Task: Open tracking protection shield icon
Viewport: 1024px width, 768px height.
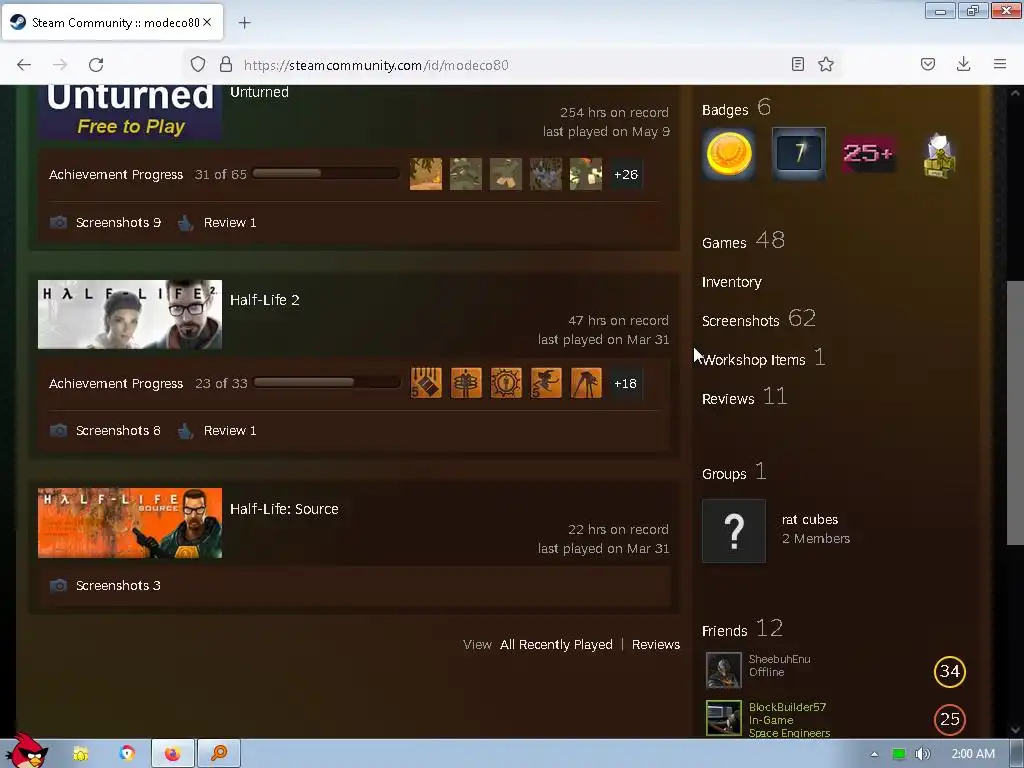Action: click(x=198, y=64)
